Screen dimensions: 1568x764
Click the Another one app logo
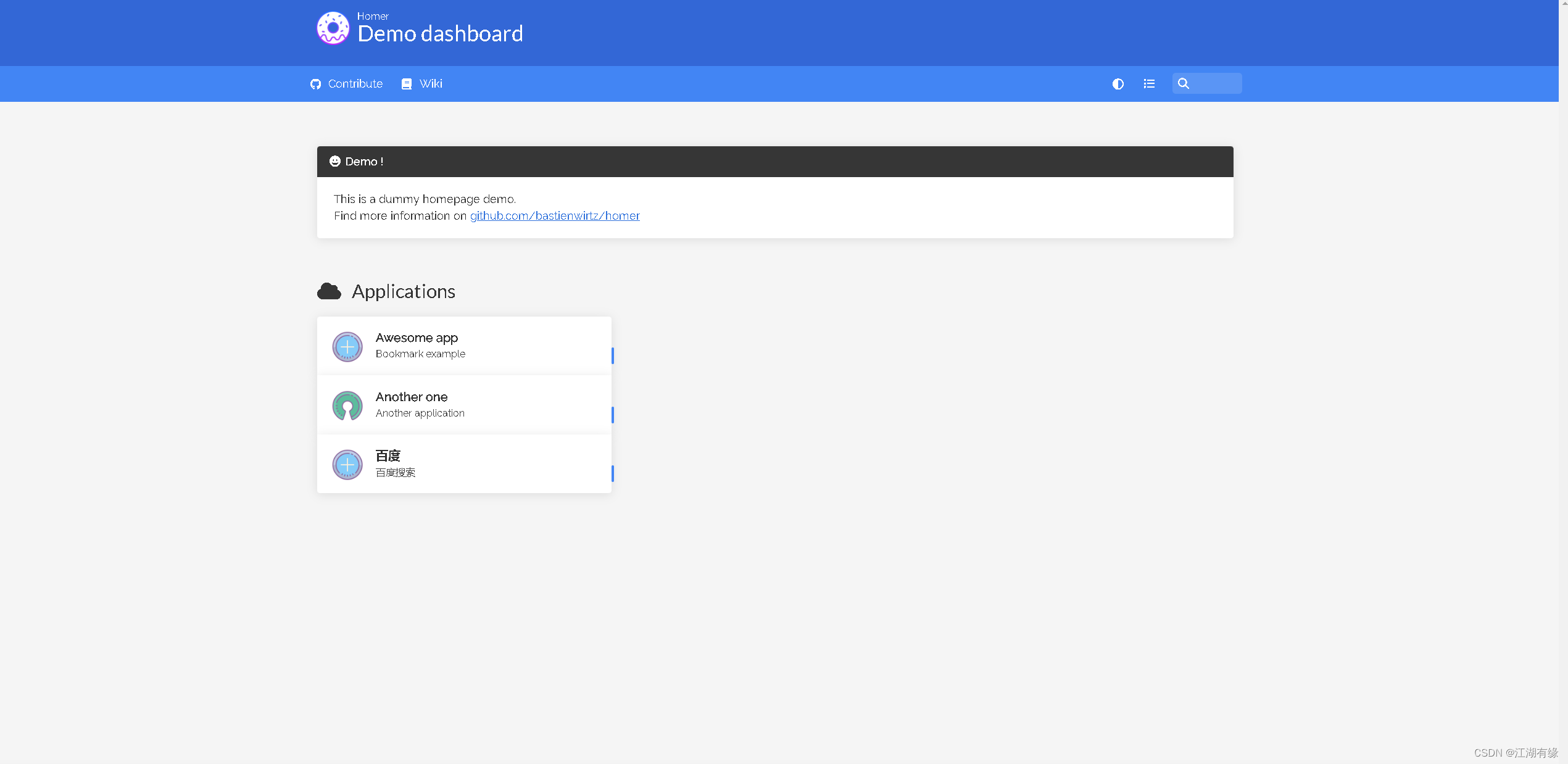pos(347,405)
